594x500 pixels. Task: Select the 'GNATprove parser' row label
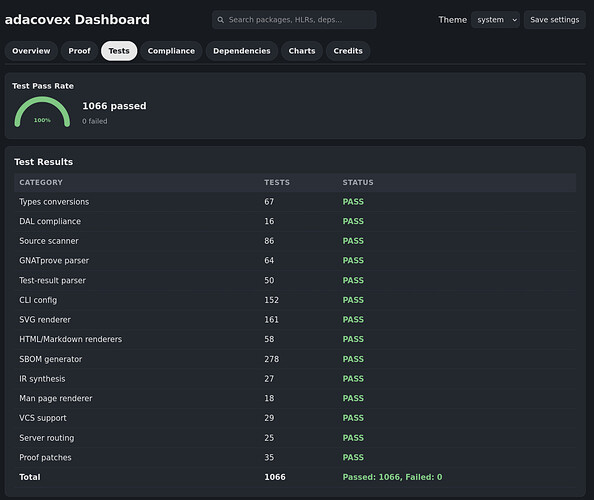[x=54, y=261]
